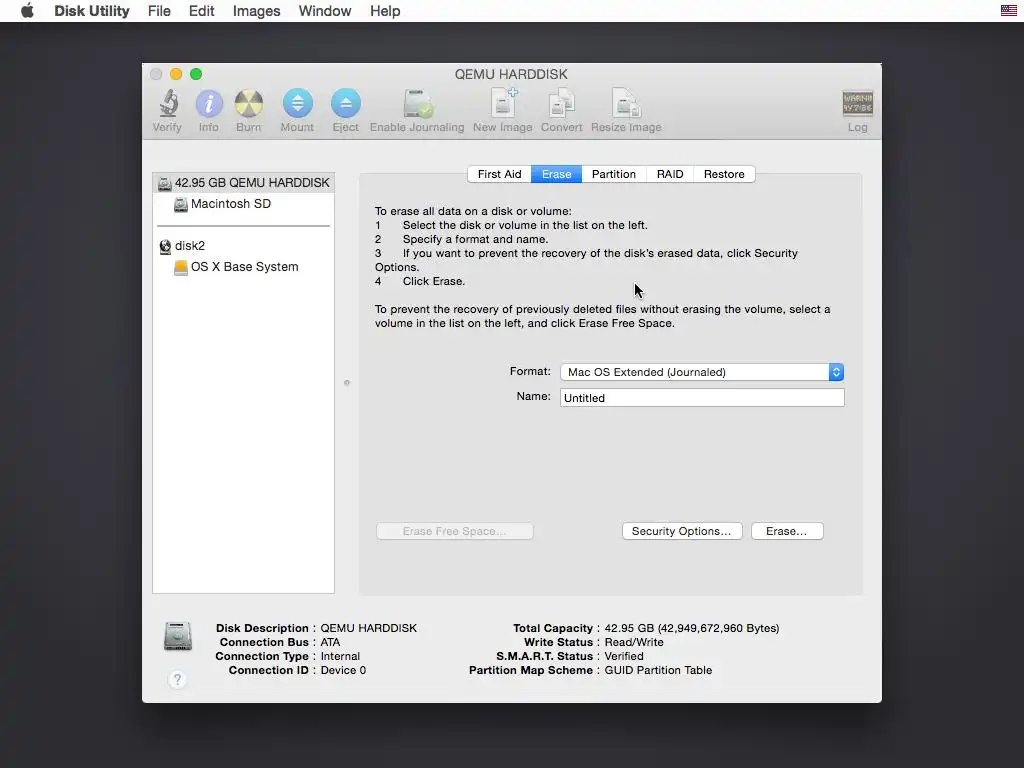The height and width of the screenshot is (768, 1024).
Task: Click the Mount toolbar icon
Action: 297,103
